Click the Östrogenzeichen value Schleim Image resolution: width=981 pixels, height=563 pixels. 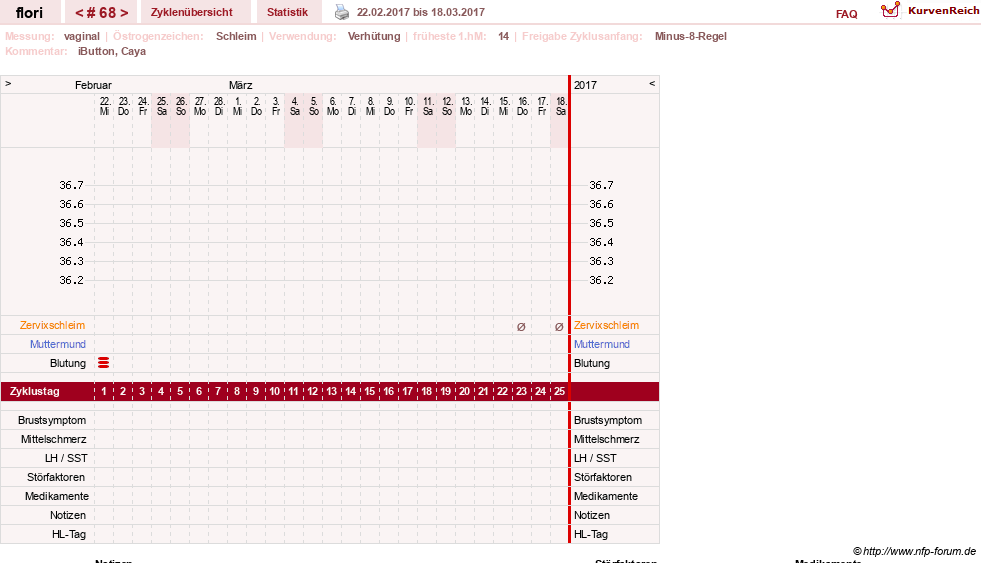(x=236, y=36)
